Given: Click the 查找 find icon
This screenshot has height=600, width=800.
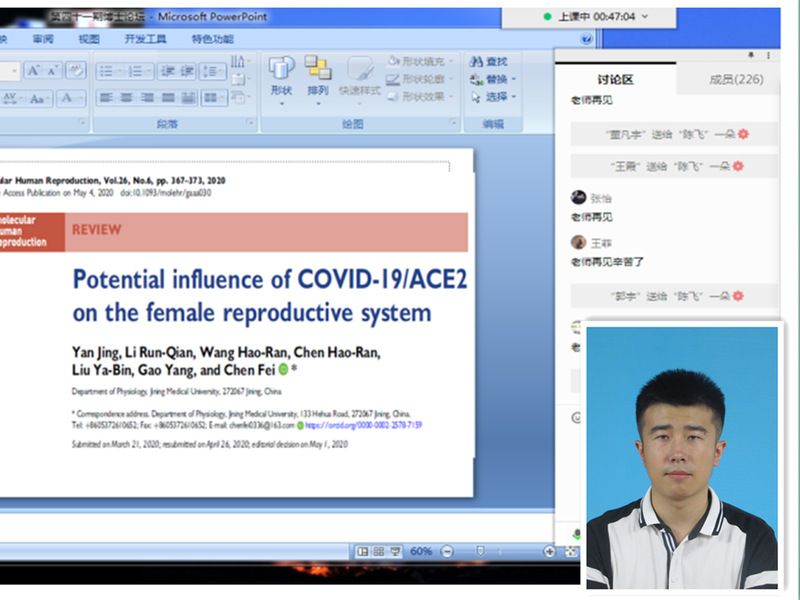Looking at the screenshot, I should pyautogui.click(x=476, y=62).
